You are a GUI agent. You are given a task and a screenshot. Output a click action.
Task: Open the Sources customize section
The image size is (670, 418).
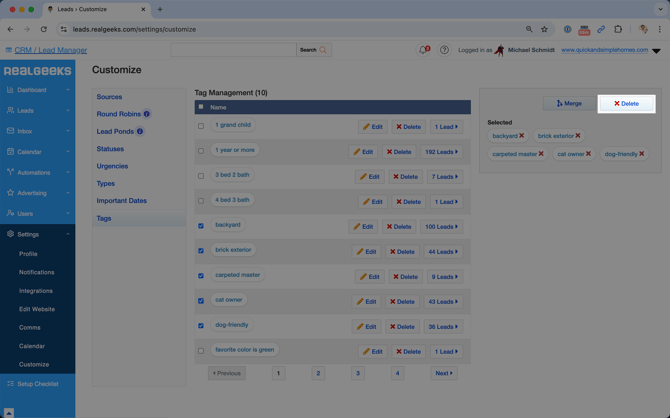tap(109, 97)
